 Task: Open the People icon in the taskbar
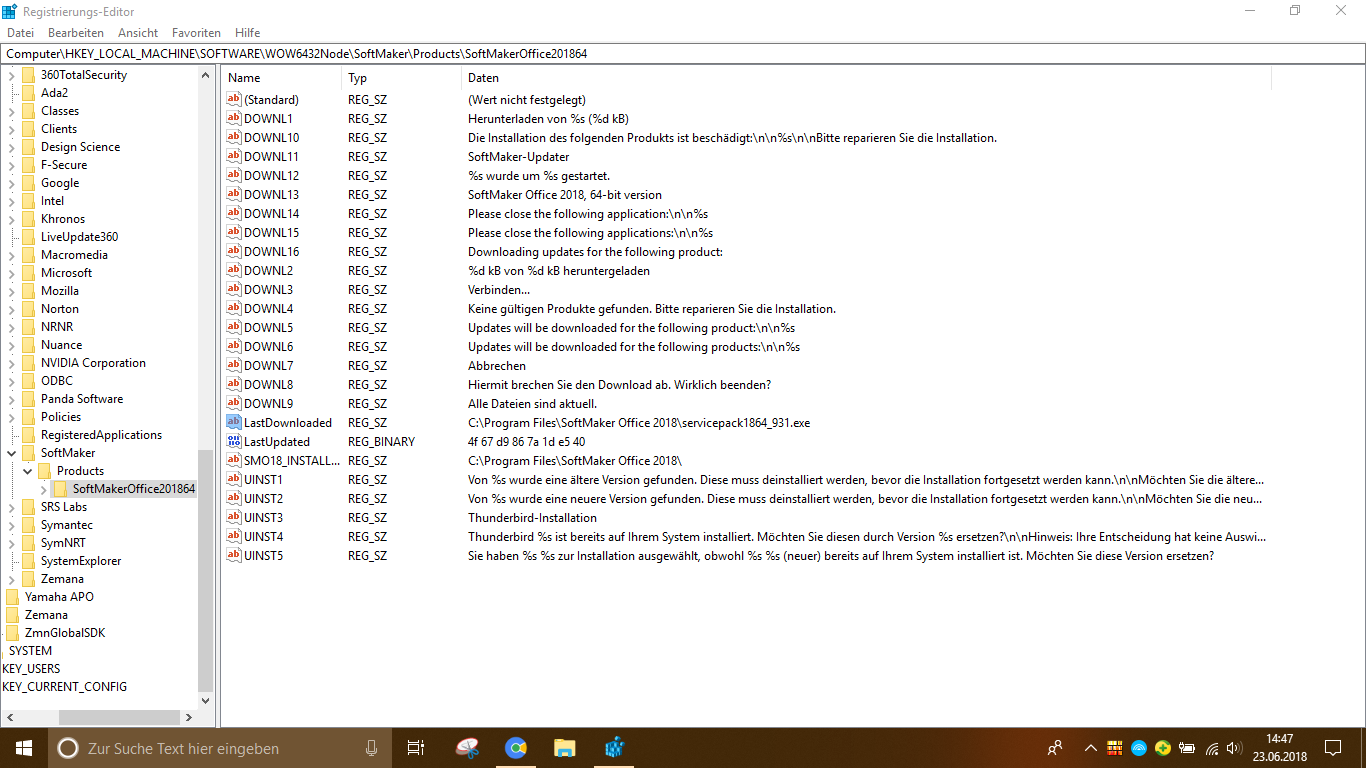coord(1055,748)
